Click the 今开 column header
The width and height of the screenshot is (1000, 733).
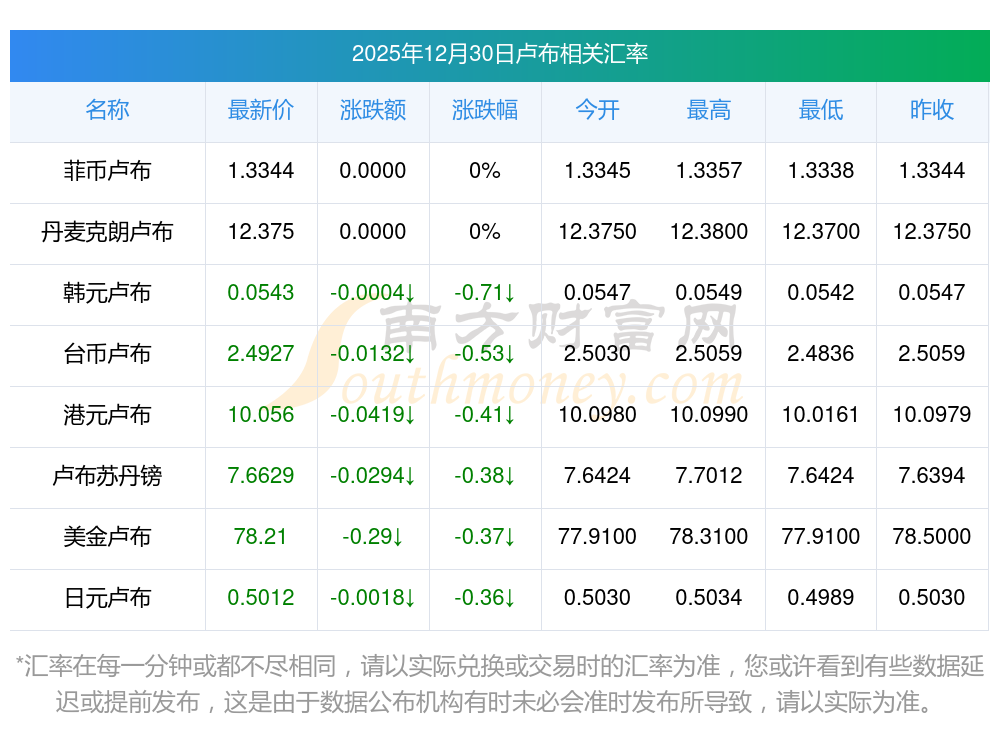pos(597,110)
